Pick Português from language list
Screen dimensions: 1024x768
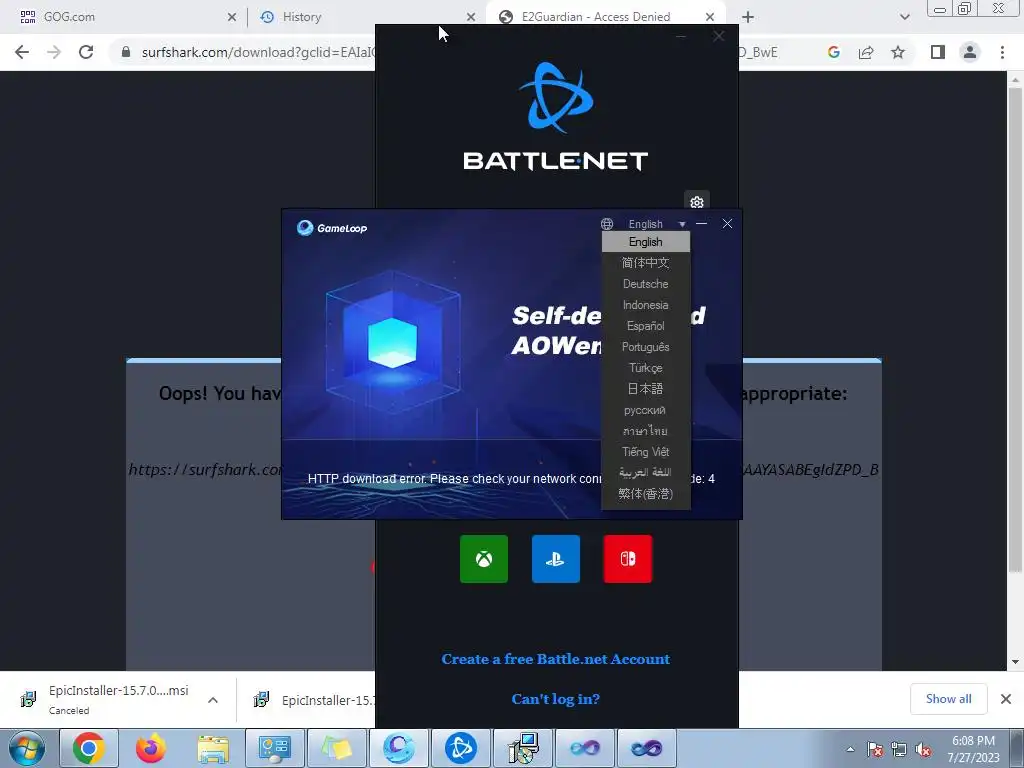click(x=645, y=347)
